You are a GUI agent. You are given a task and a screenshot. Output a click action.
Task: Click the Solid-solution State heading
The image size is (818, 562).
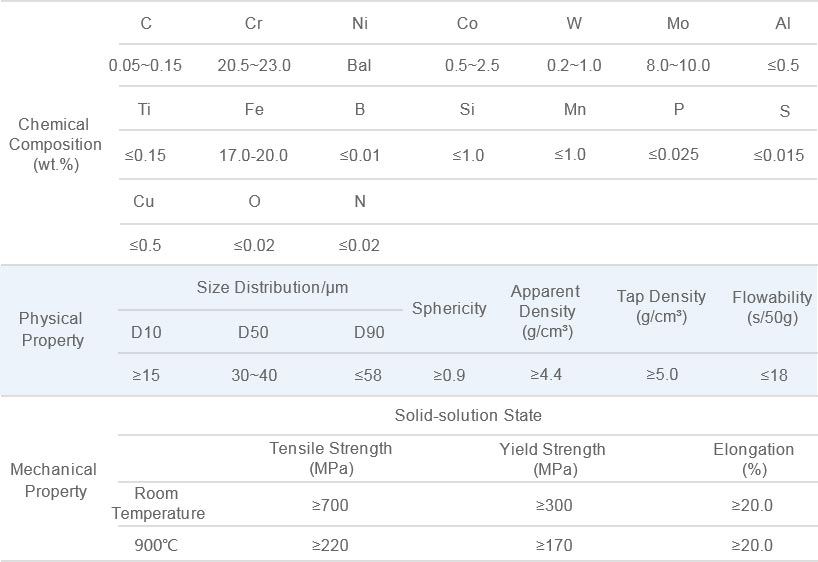[468, 415]
